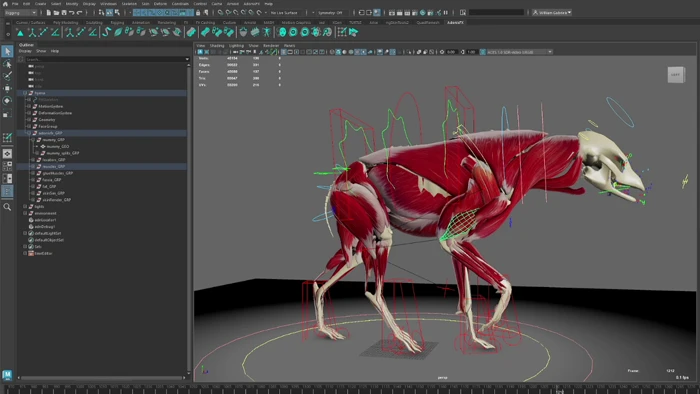Click the Outliner search field
This screenshot has height=394, width=700.
[104, 59]
